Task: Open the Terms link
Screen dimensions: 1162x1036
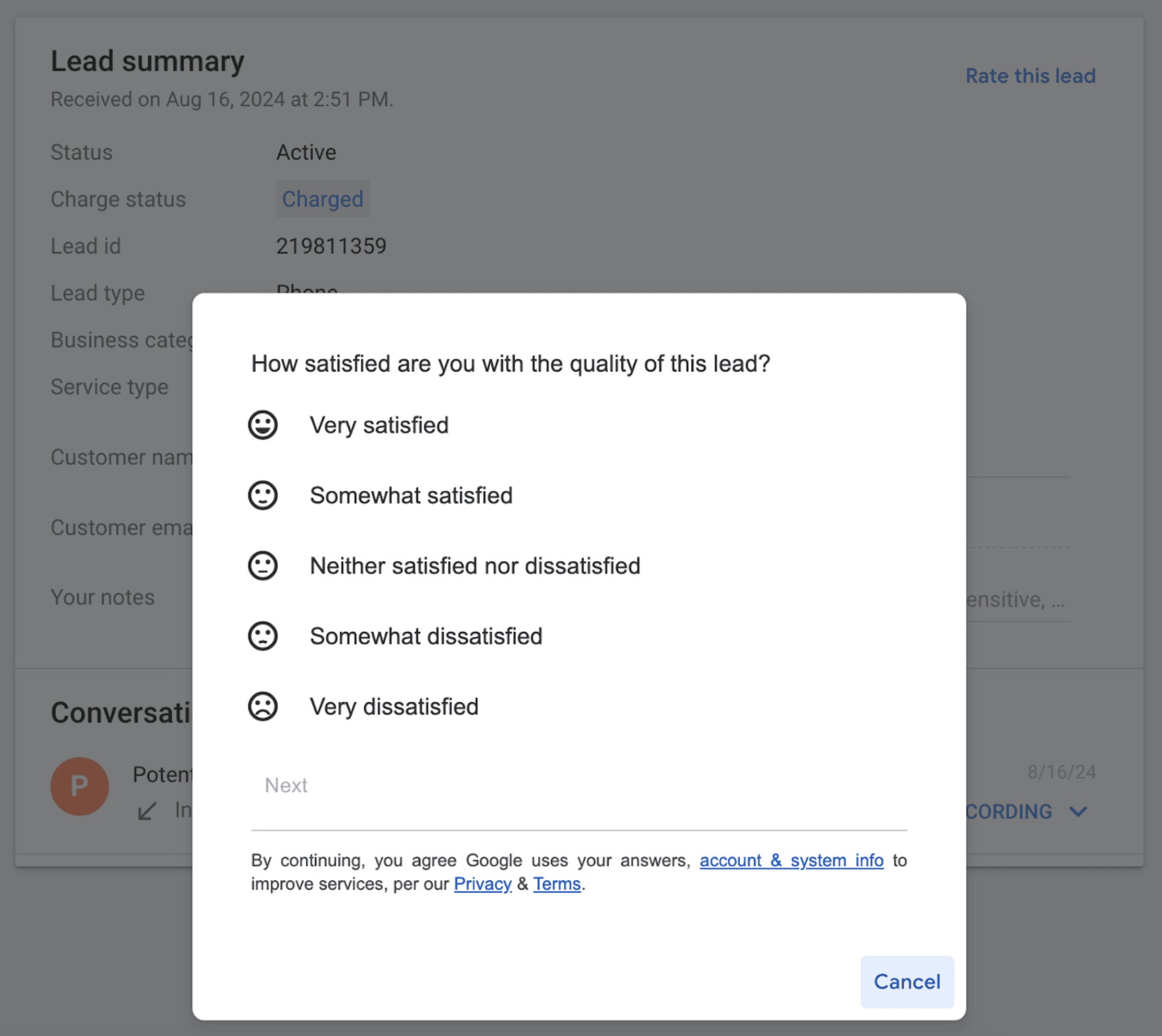Action: 557,883
